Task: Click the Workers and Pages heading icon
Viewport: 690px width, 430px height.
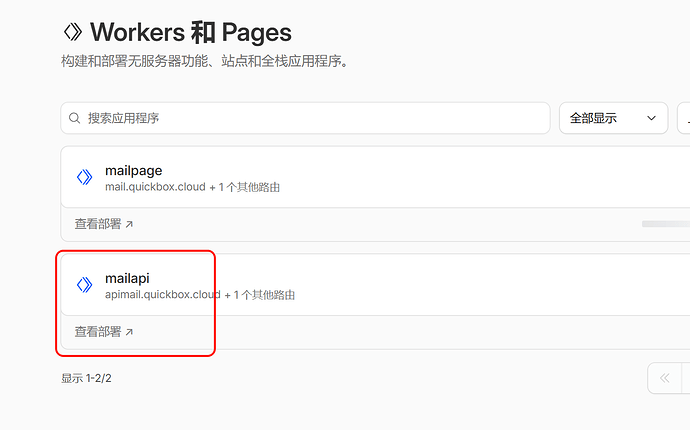Action: [73, 32]
